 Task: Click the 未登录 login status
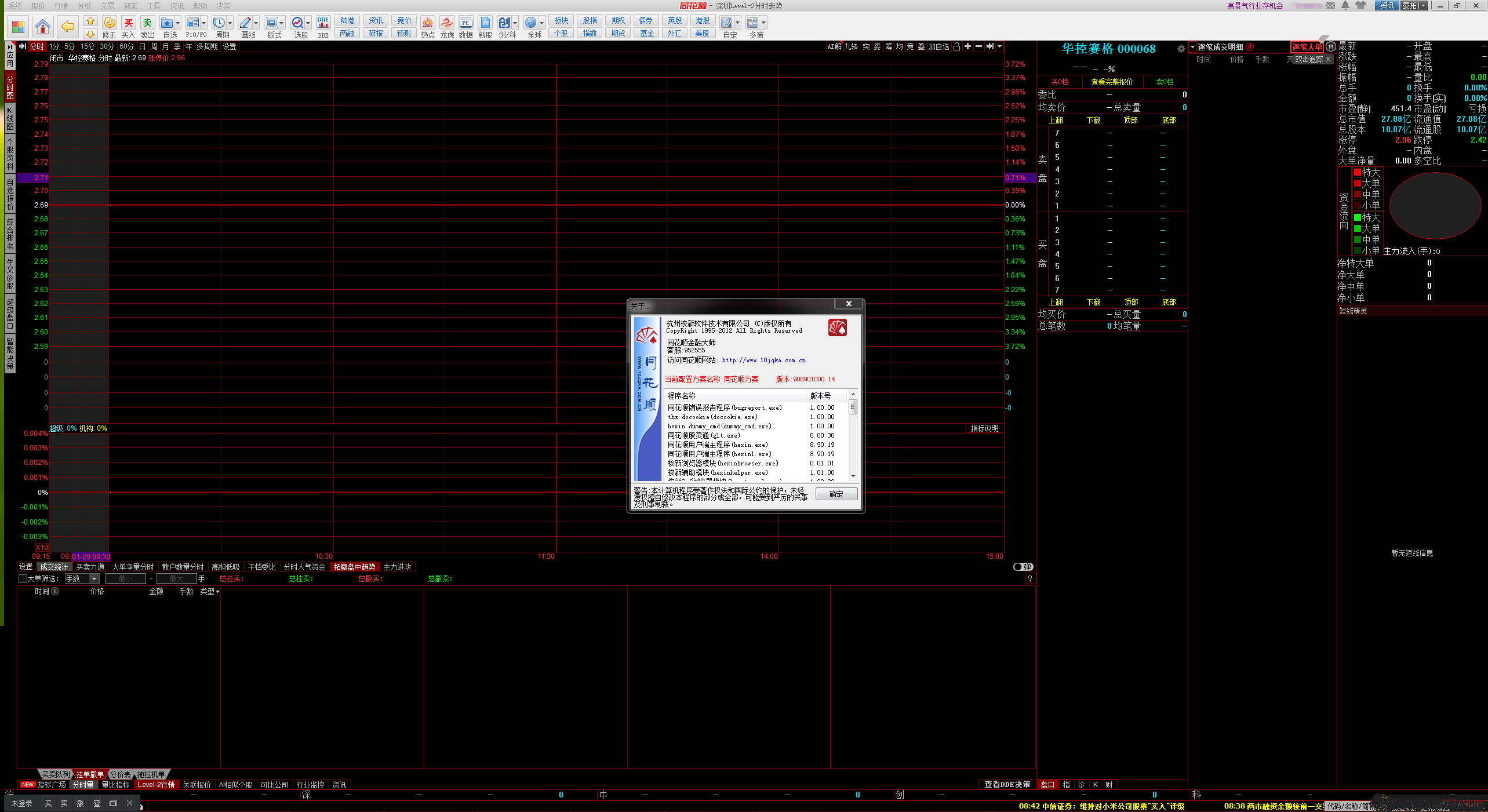(x=22, y=803)
